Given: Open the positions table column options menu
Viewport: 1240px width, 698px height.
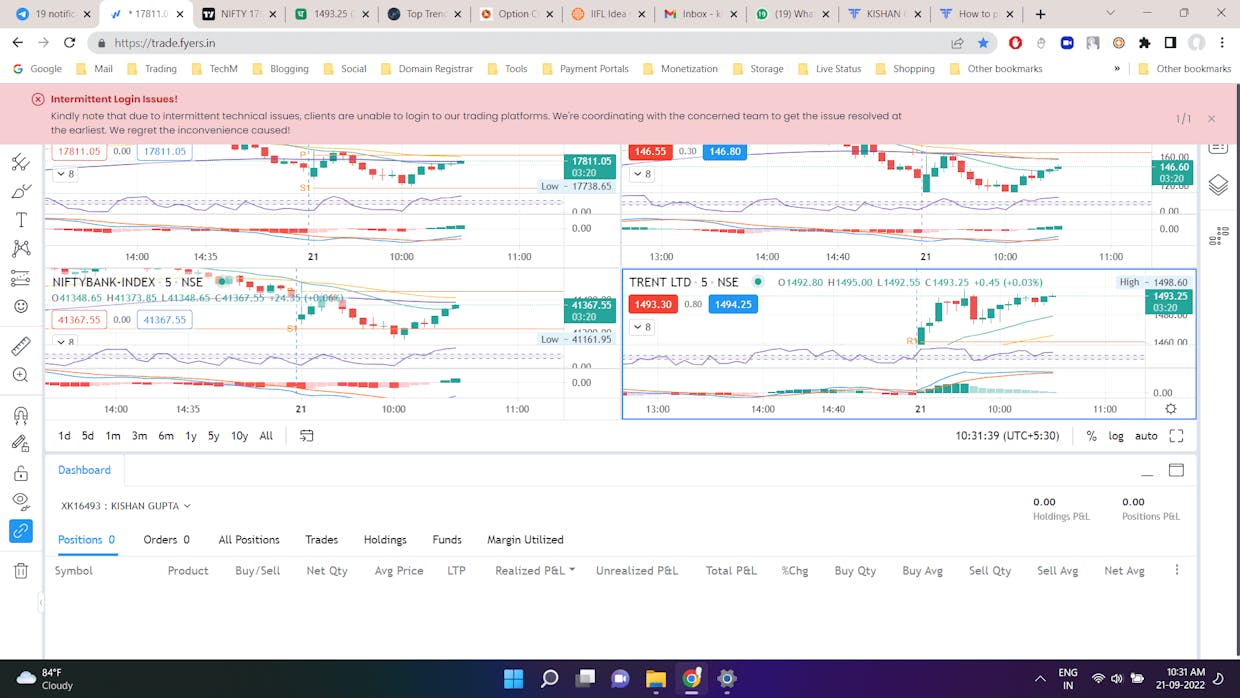Looking at the screenshot, I should coord(1177,570).
